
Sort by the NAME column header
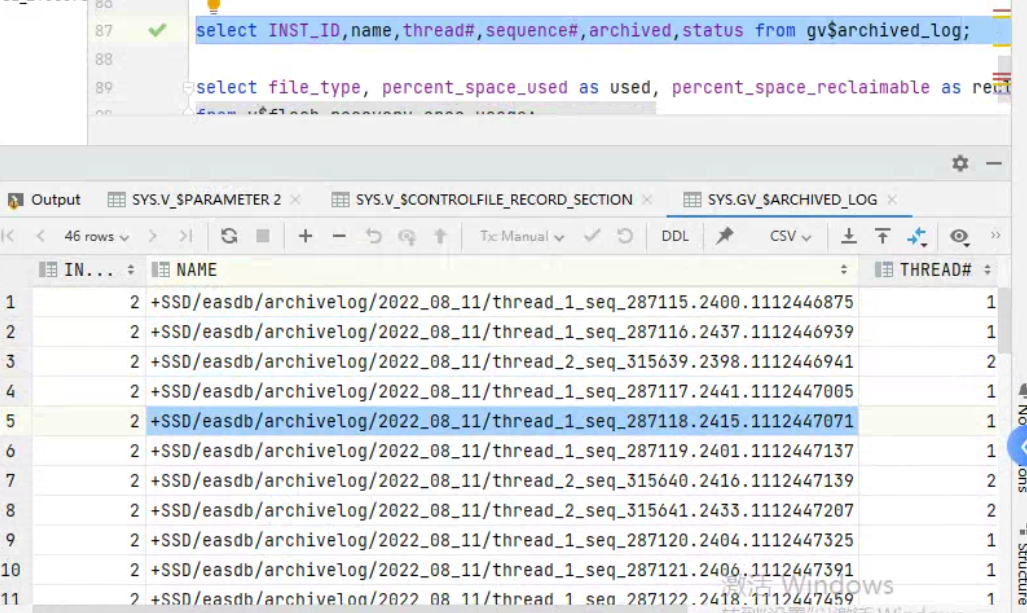click(502, 270)
